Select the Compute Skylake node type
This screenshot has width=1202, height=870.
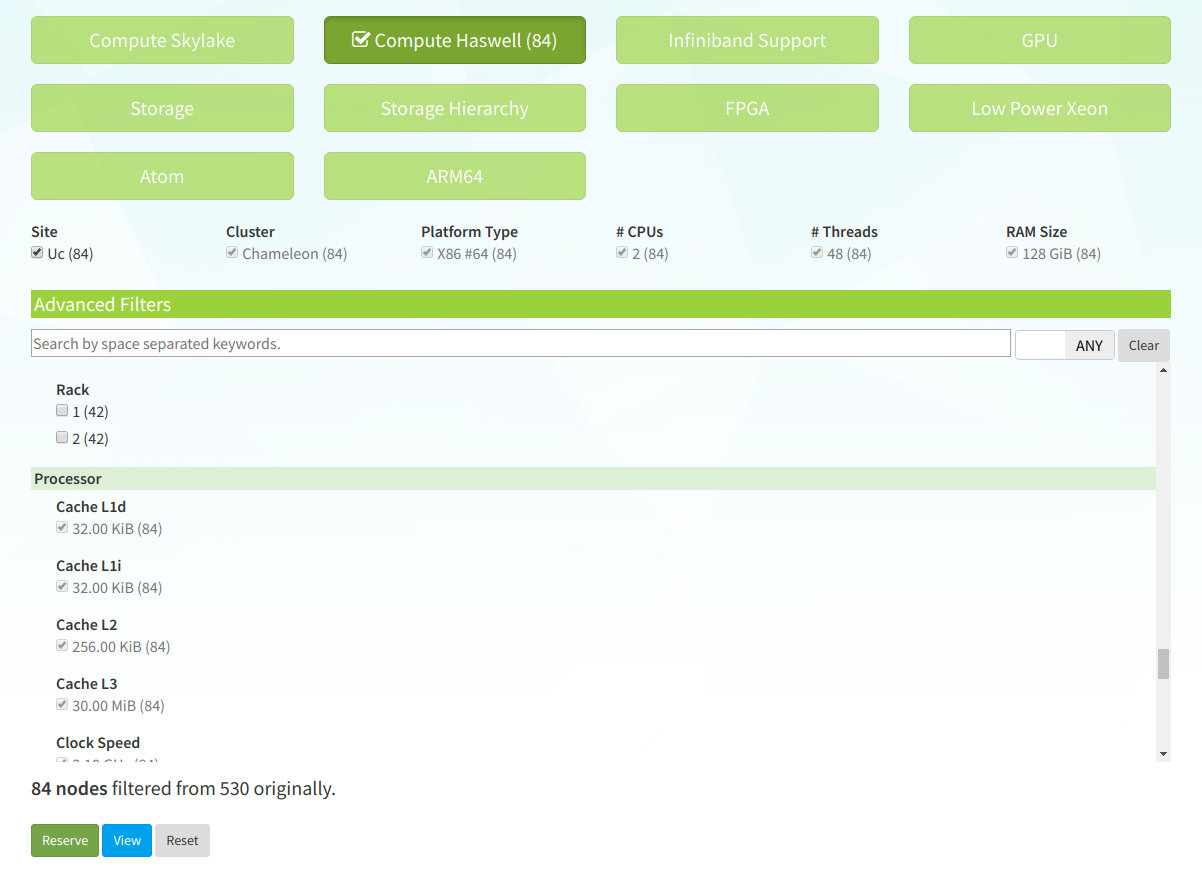point(162,40)
